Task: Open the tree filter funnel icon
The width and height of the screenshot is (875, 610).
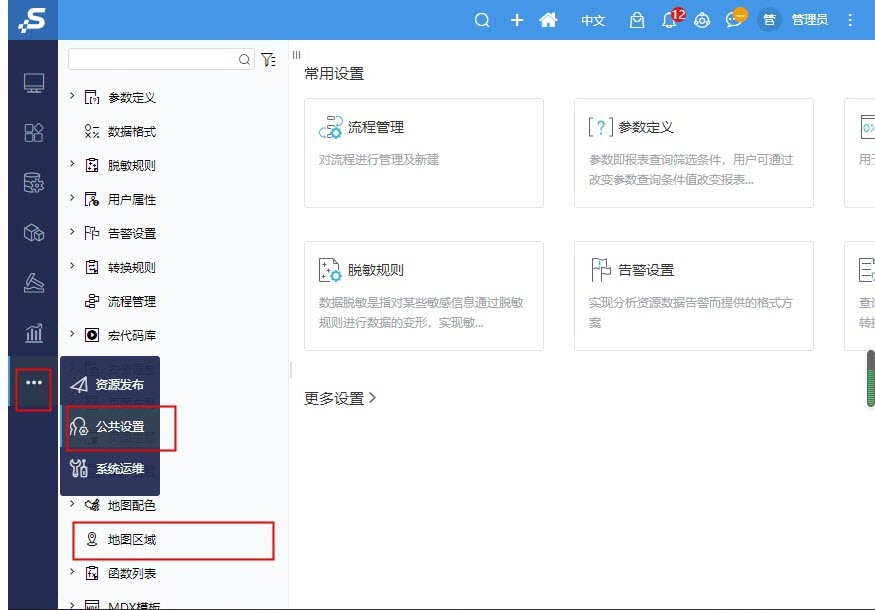Action: (x=268, y=59)
